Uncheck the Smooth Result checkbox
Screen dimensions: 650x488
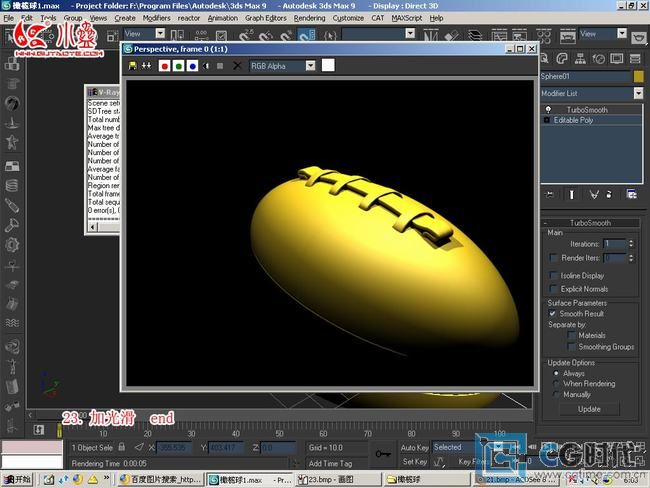click(x=553, y=313)
